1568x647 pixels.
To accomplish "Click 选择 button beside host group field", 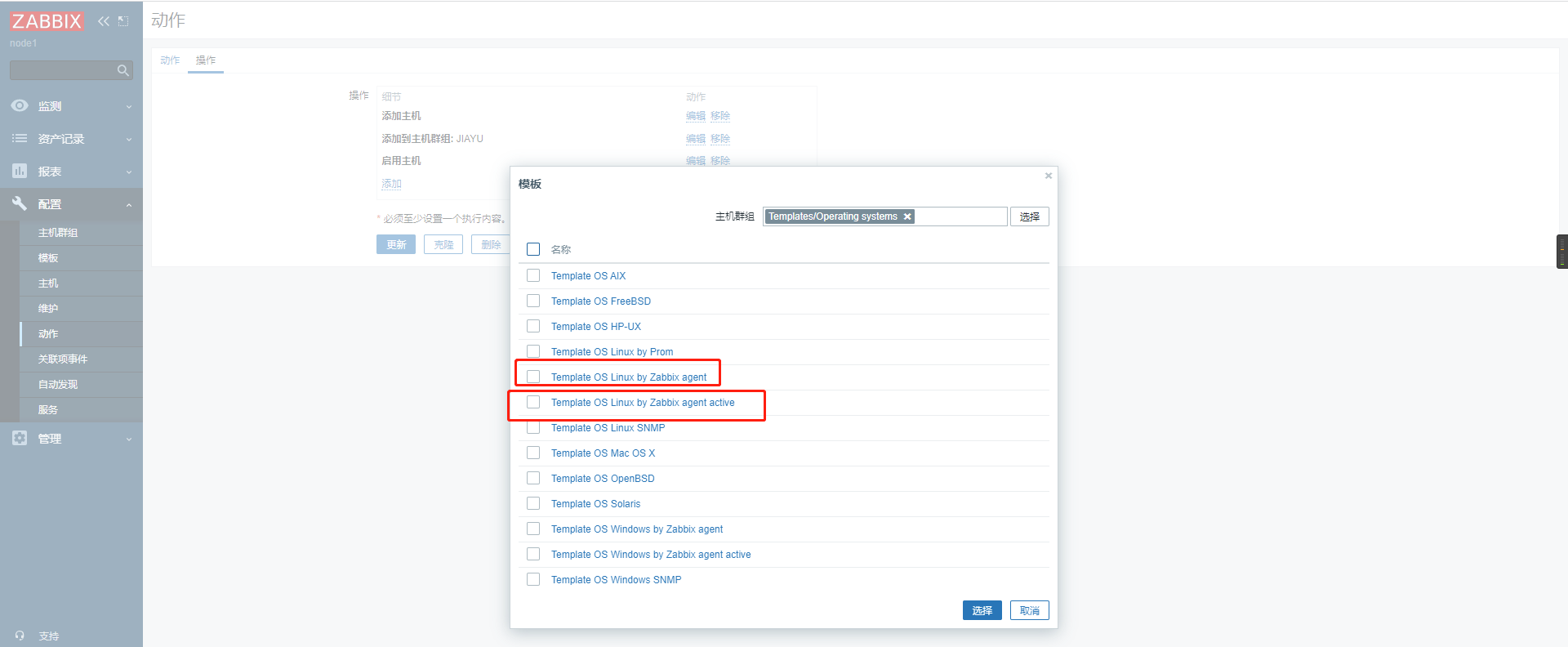I will (x=1030, y=216).
